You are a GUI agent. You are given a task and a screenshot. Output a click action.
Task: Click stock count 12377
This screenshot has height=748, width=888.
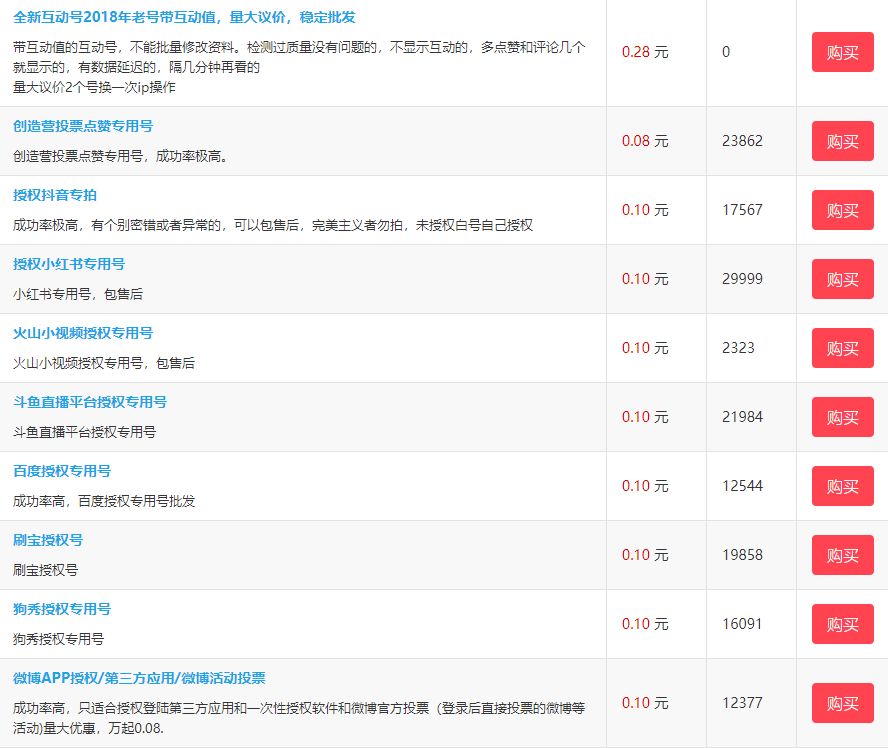(742, 703)
